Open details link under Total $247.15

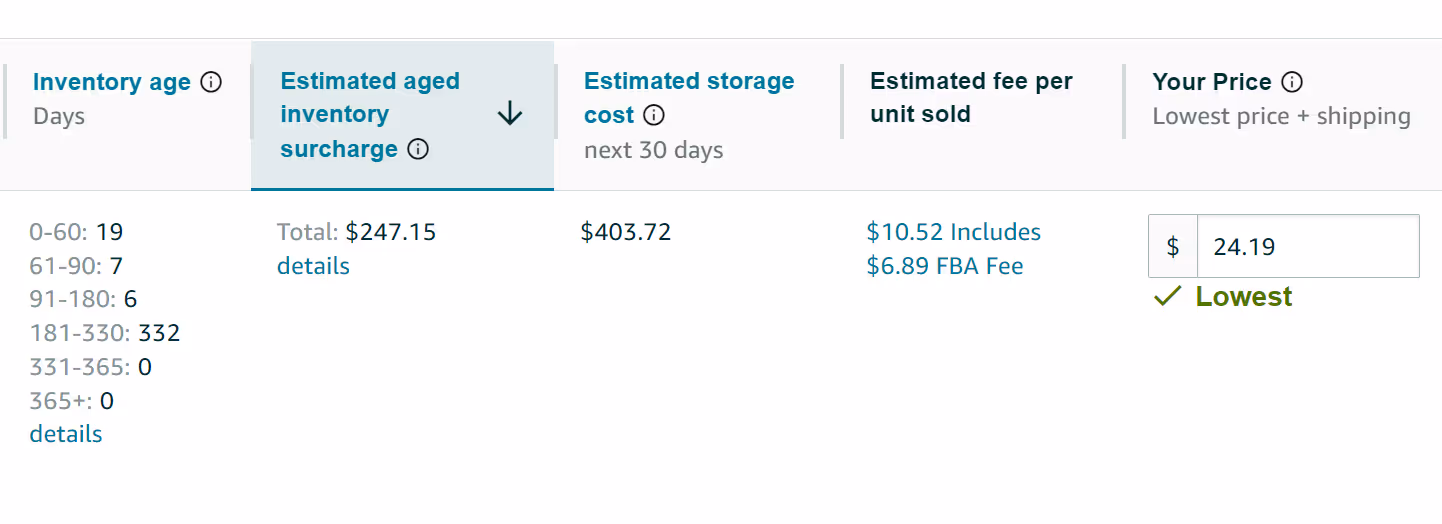(313, 266)
